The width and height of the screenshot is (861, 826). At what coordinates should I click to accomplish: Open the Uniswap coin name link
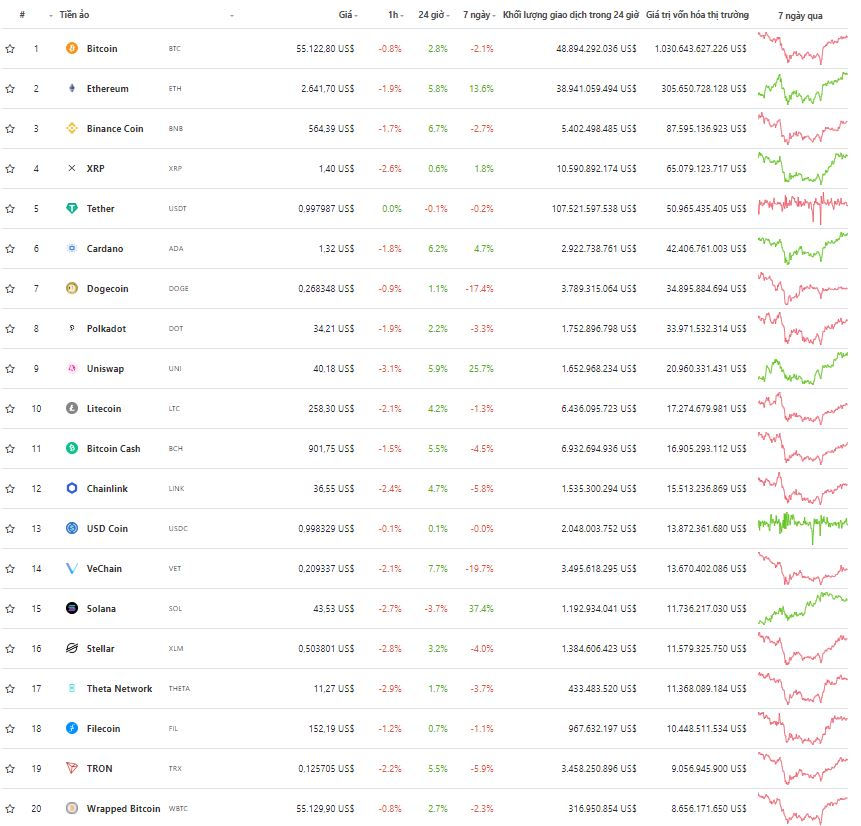pos(105,369)
